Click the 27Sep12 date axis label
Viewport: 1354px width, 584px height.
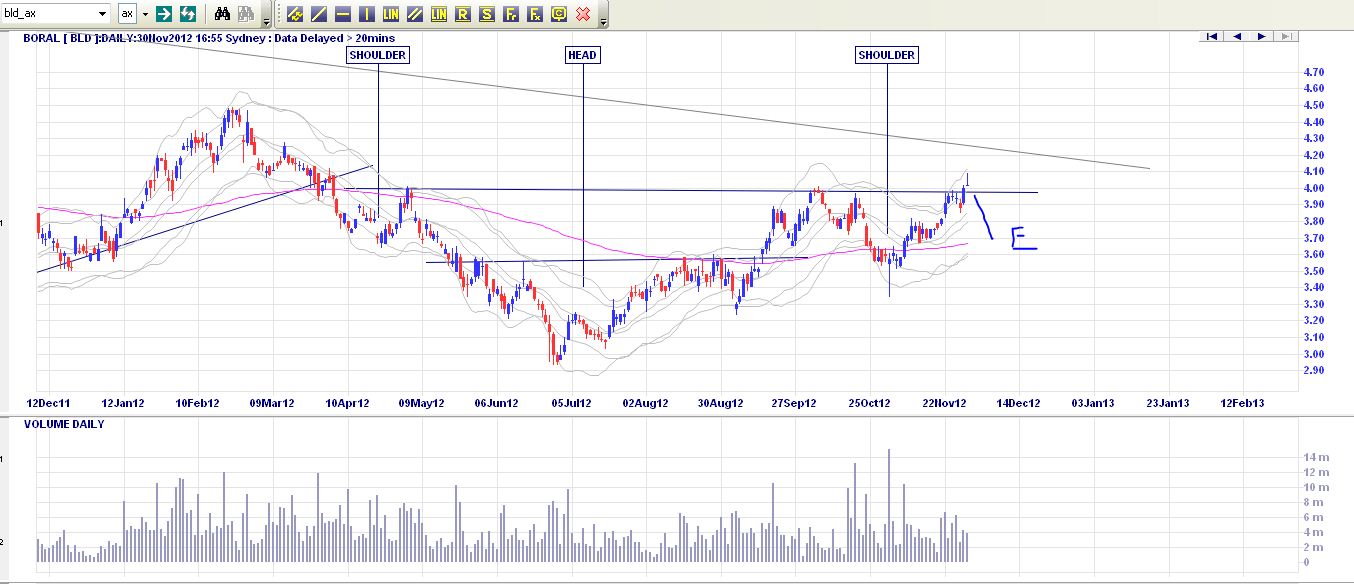(x=795, y=403)
